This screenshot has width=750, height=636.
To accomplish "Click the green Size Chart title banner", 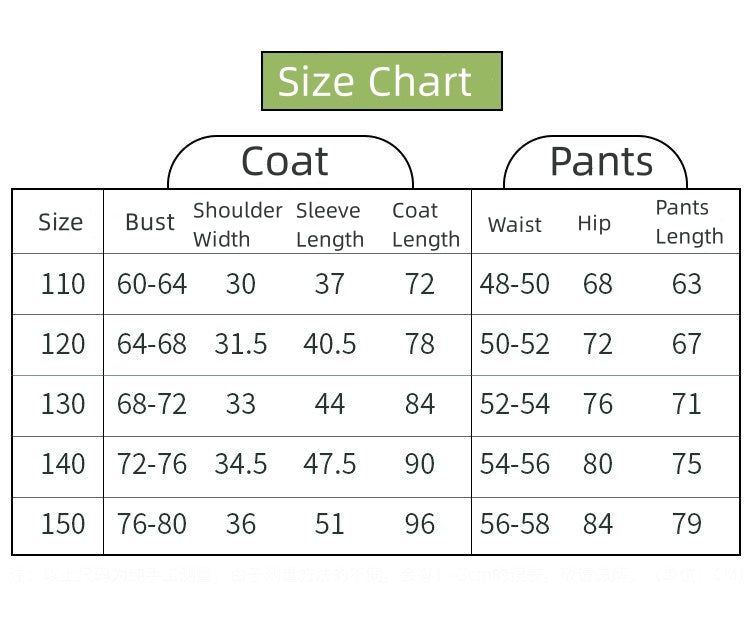I will (x=382, y=81).
